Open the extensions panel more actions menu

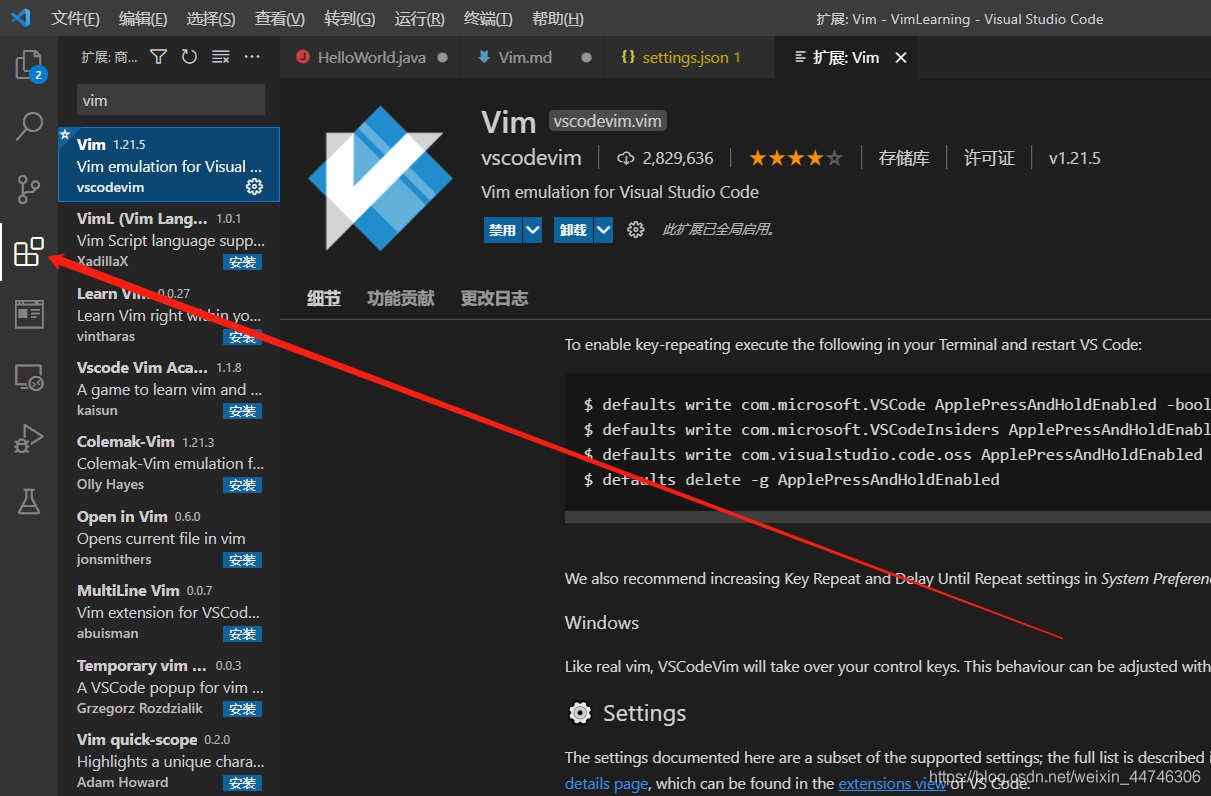click(x=252, y=57)
